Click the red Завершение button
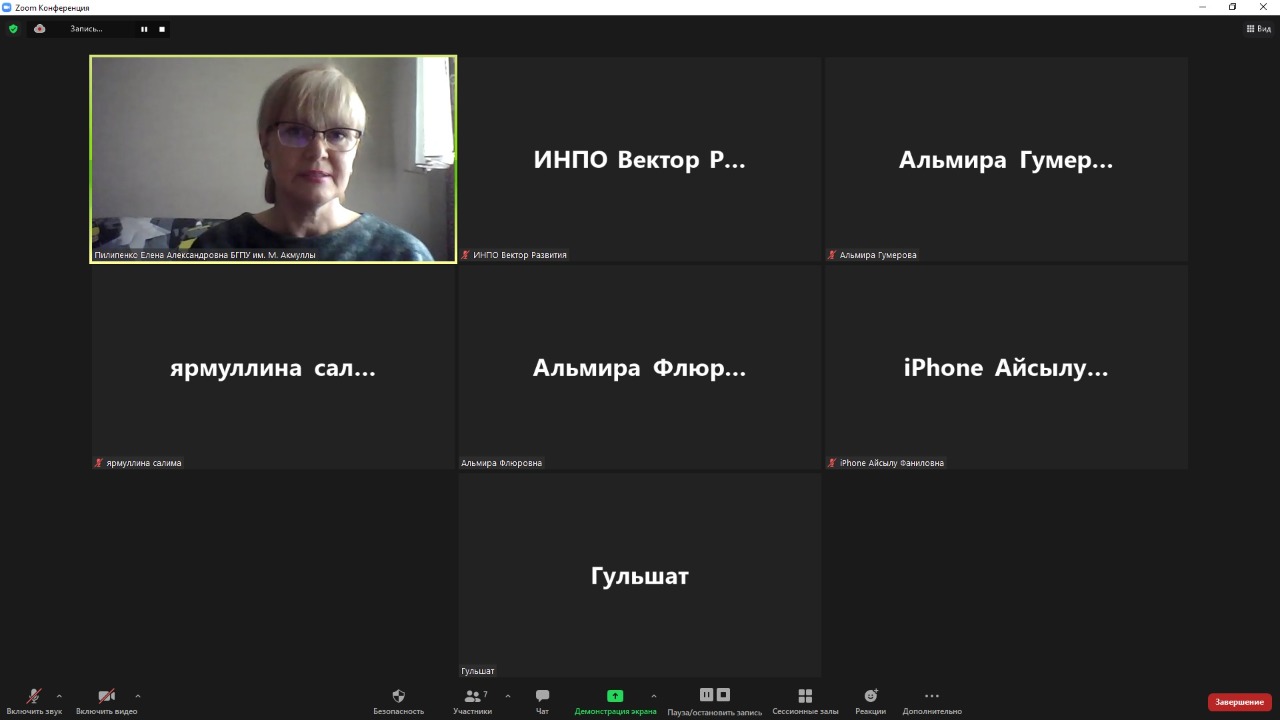Screen dimensions: 1280x720 1239,702
